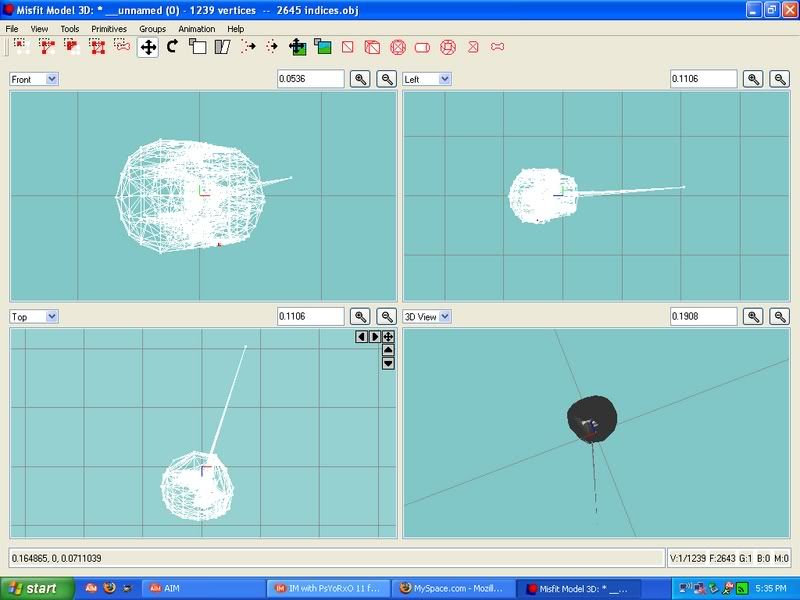This screenshot has width=800, height=600.
Task: Activate the Scale tool
Action: point(197,47)
